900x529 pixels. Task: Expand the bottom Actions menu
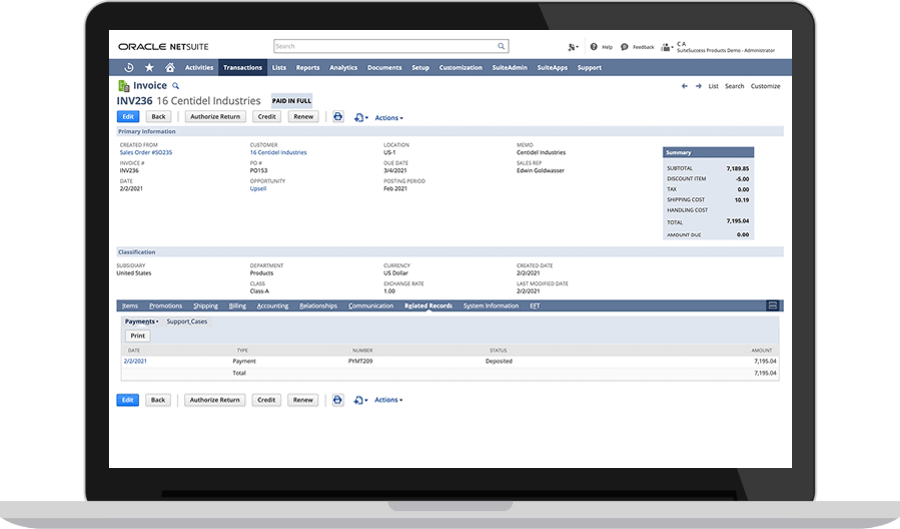[389, 400]
